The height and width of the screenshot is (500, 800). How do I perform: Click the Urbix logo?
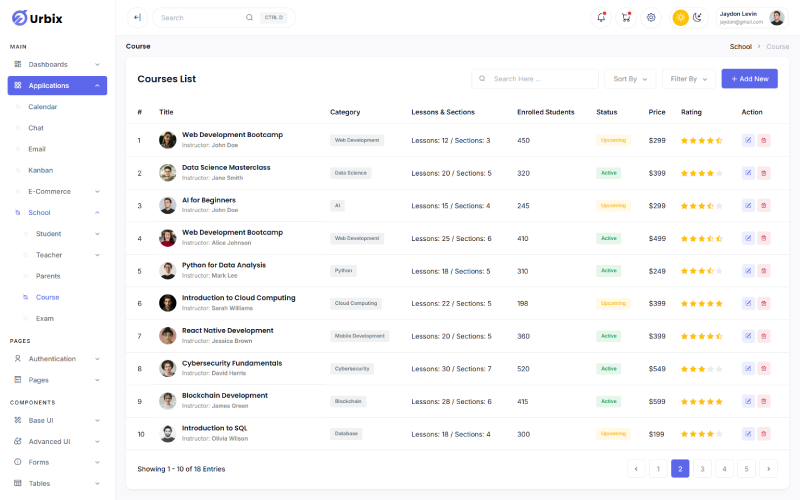pyautogui.click(x=37, y=18)
